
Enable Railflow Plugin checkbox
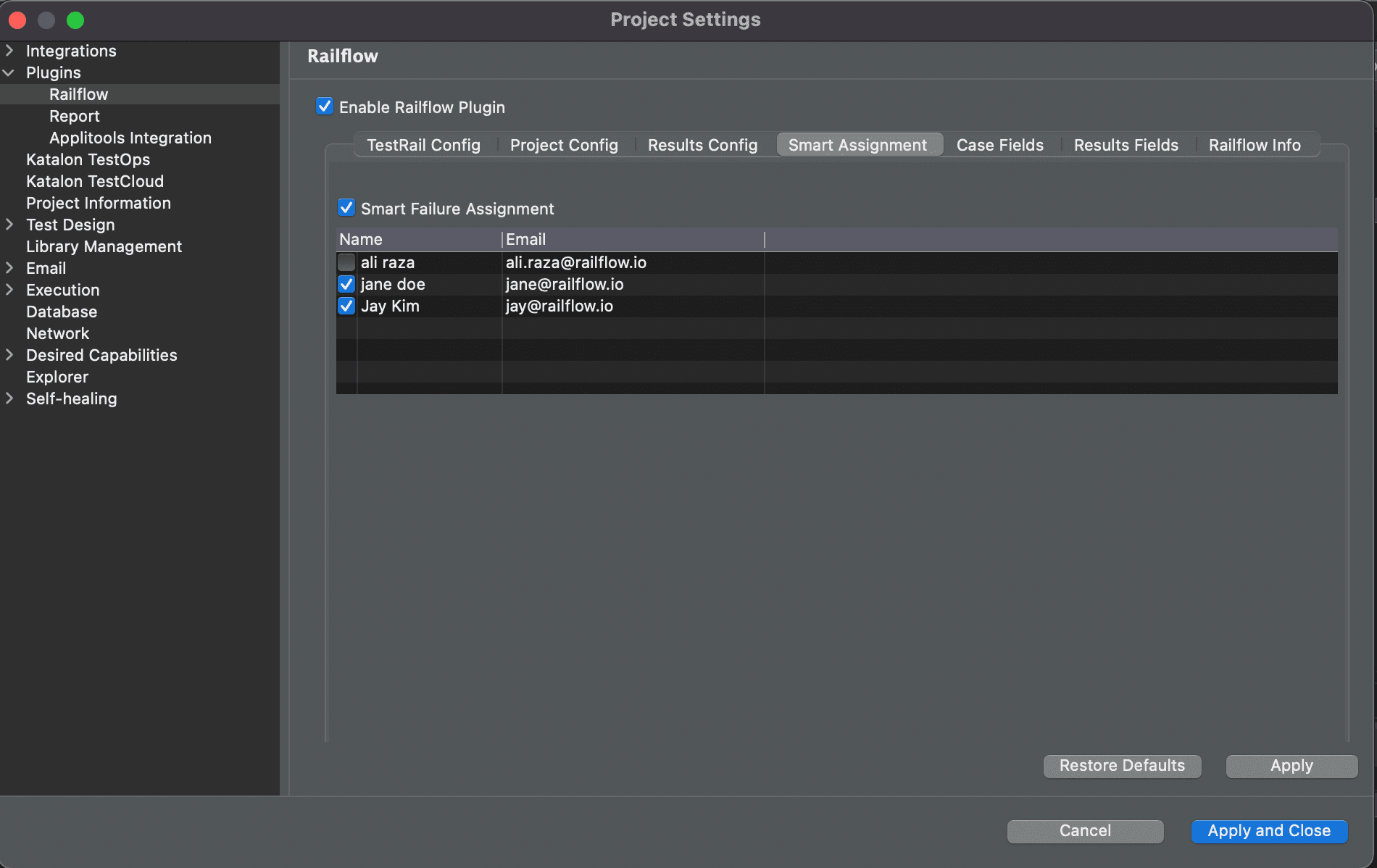[325, 107]
